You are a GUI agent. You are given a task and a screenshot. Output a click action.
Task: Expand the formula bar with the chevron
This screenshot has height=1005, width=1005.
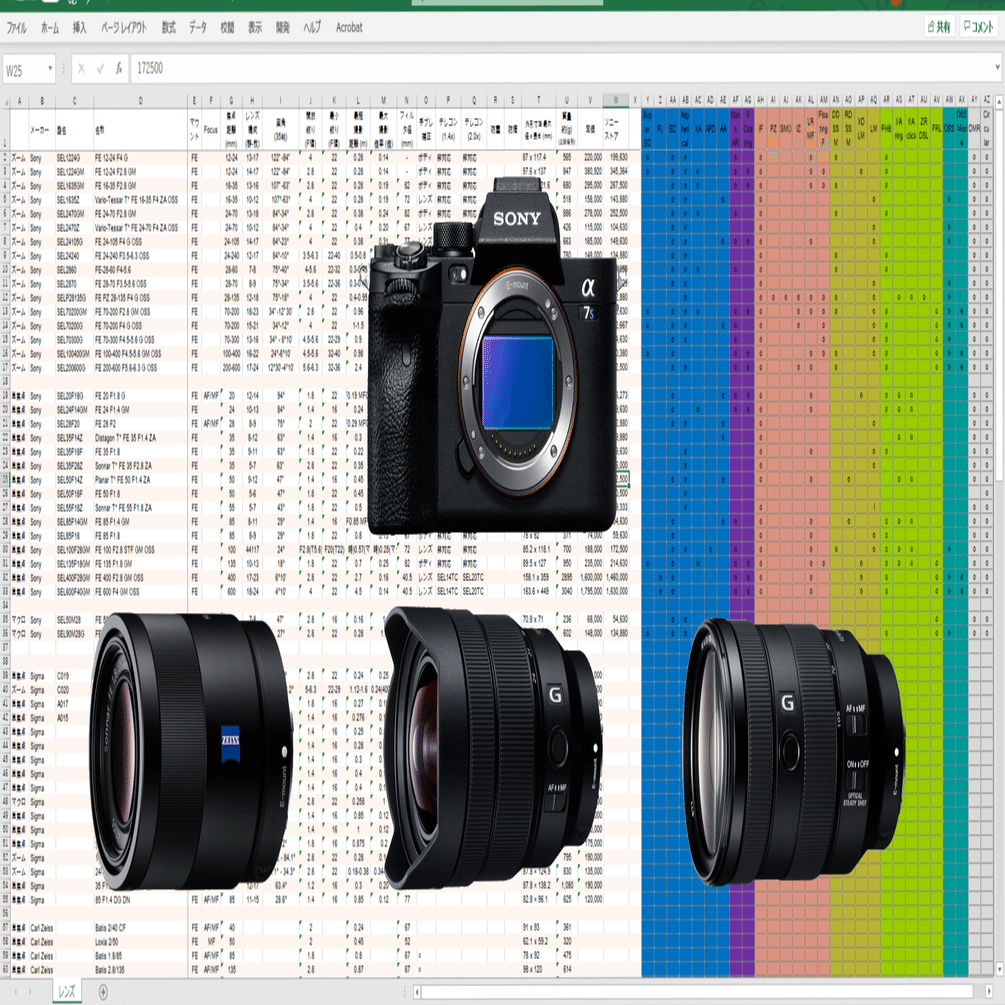pos(997,67)
